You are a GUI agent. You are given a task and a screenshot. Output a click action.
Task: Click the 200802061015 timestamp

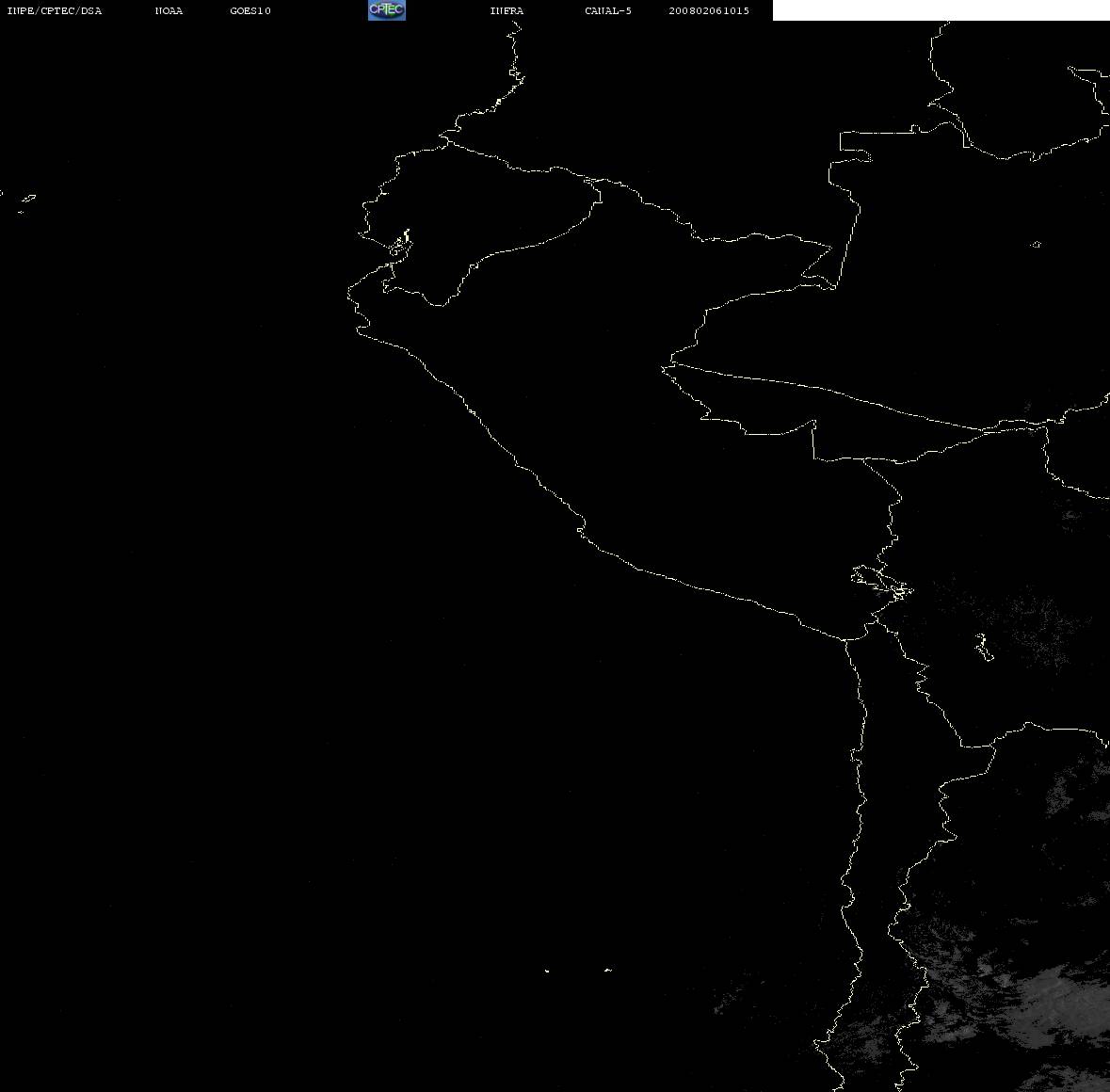[709, 10]
